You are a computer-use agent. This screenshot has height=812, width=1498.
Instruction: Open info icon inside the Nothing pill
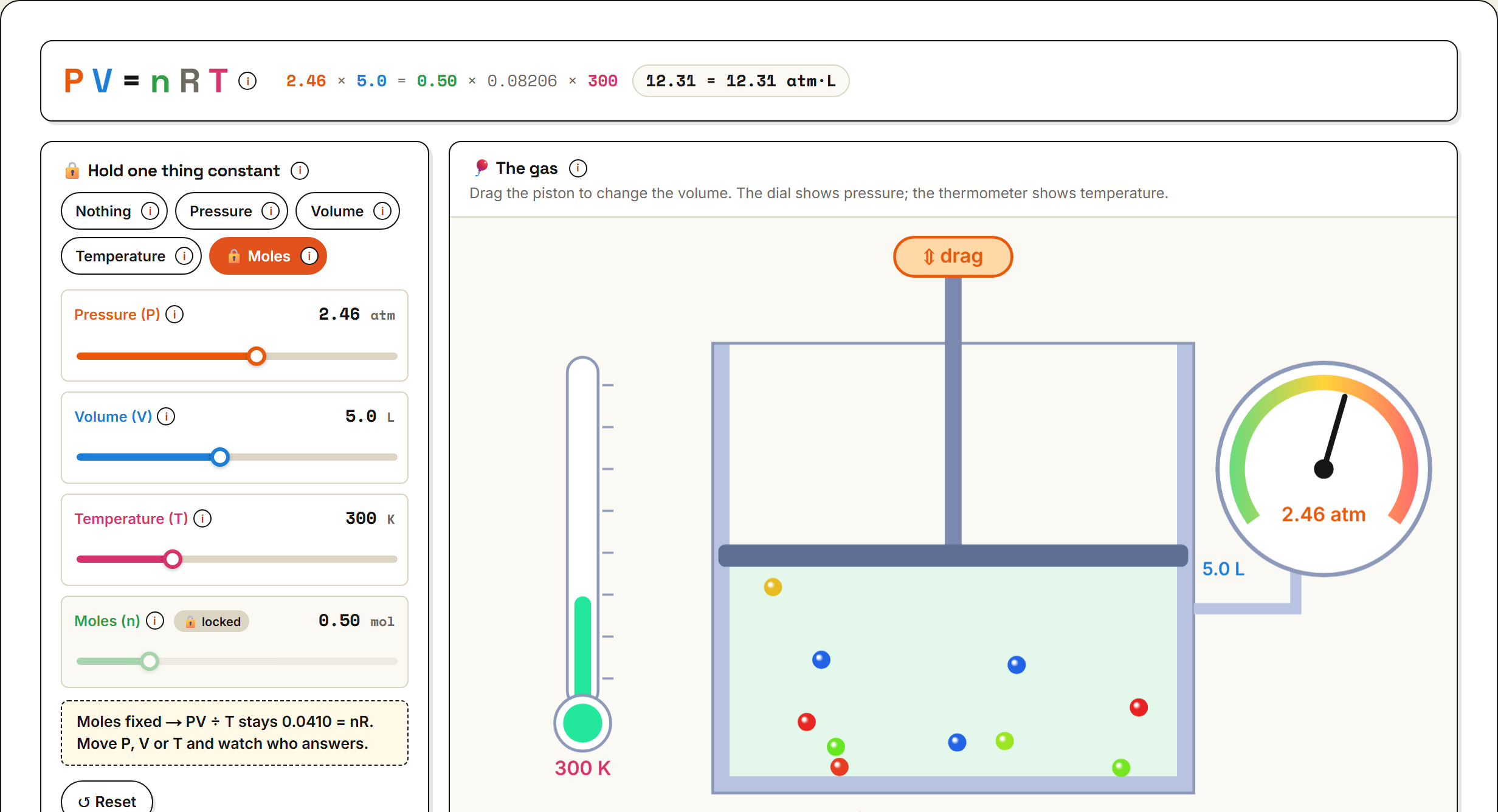coord(150,211)
